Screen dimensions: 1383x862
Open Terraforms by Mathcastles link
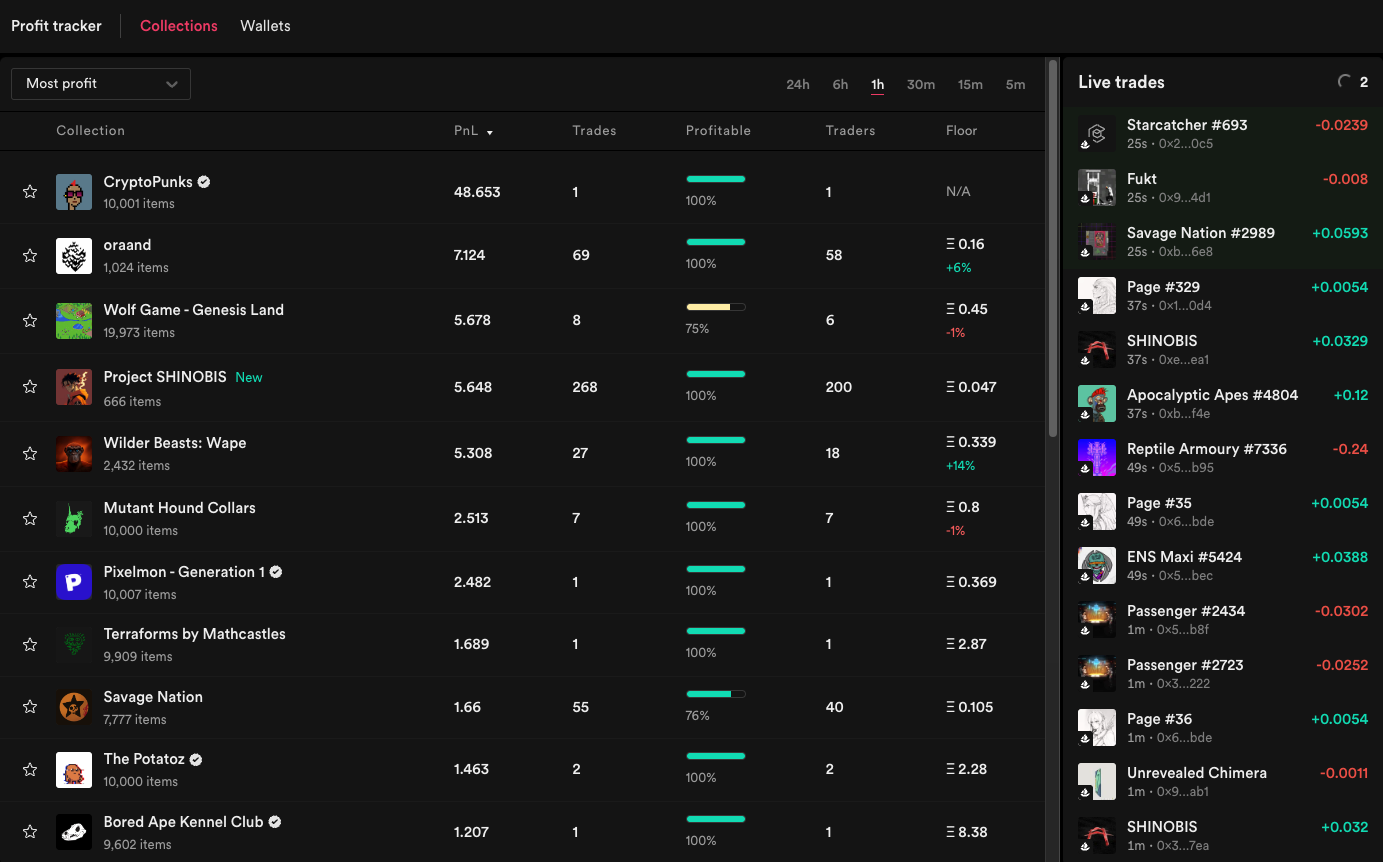click(195, 634)
